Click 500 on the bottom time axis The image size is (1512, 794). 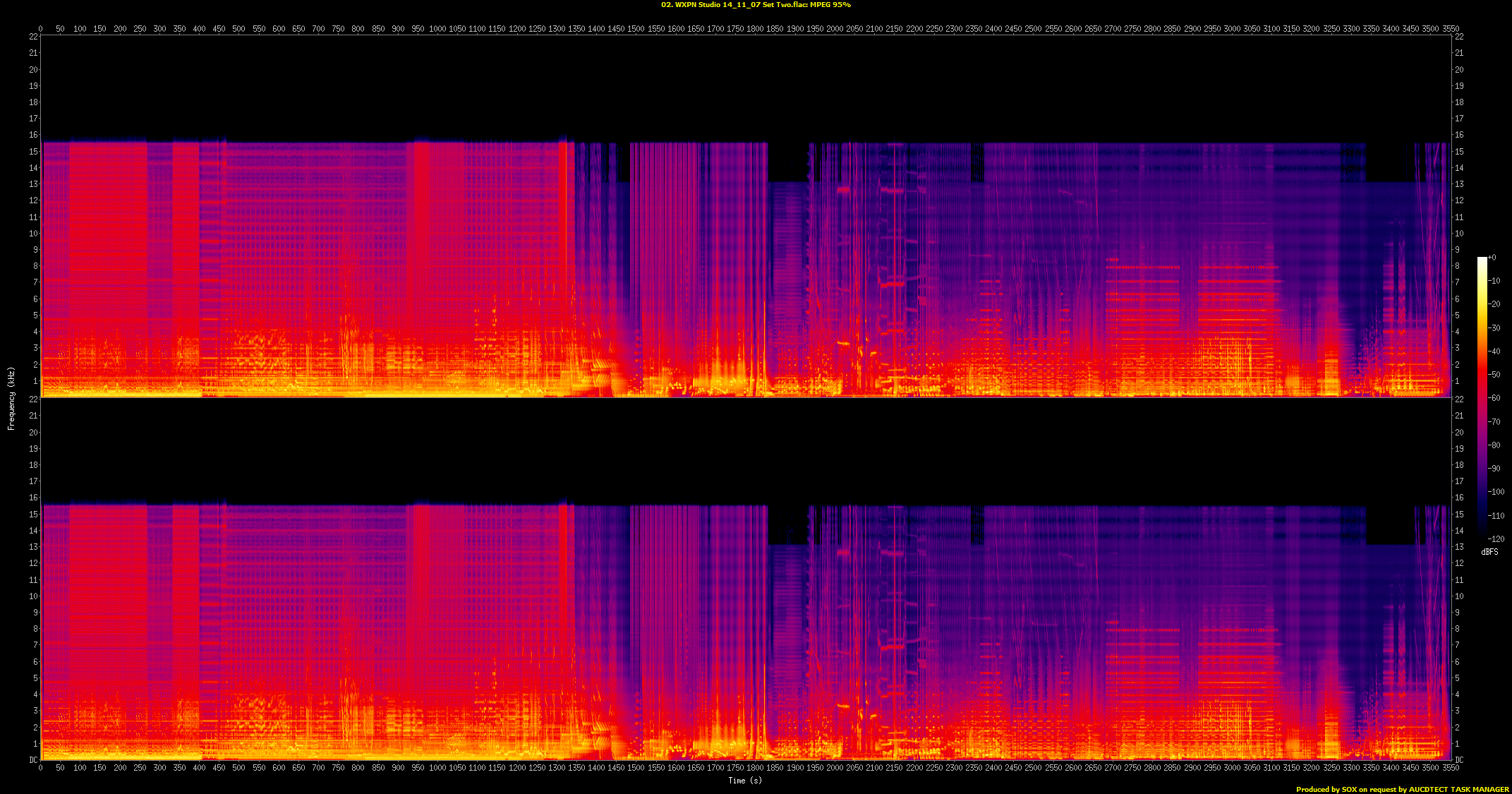coord(238,767)
